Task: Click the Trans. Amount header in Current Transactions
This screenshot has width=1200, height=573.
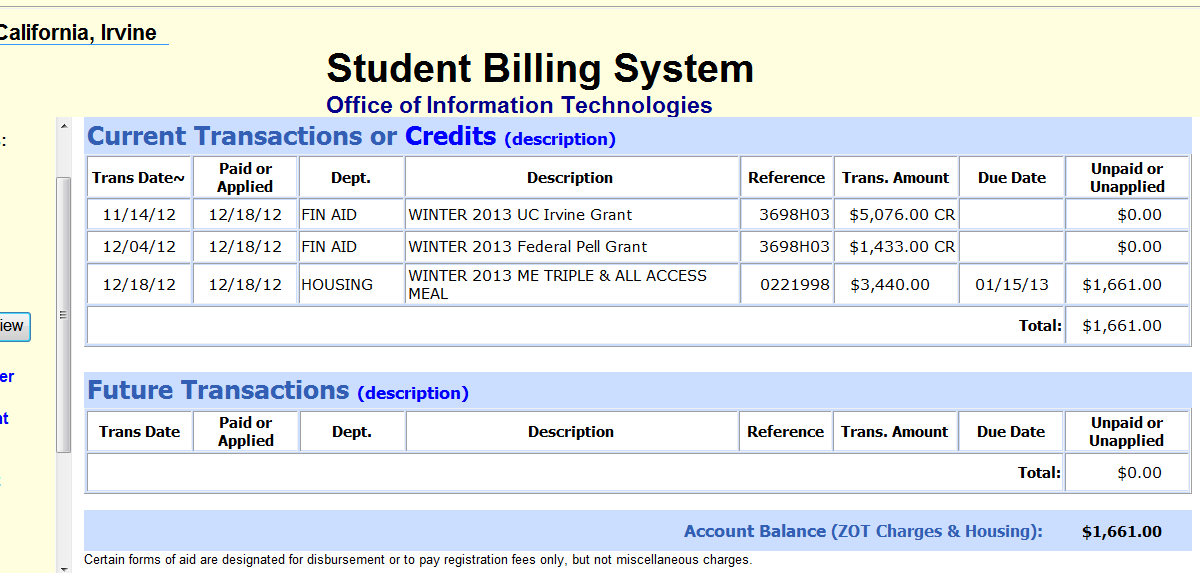Action: pyautogui.click(x=895, y=178)
